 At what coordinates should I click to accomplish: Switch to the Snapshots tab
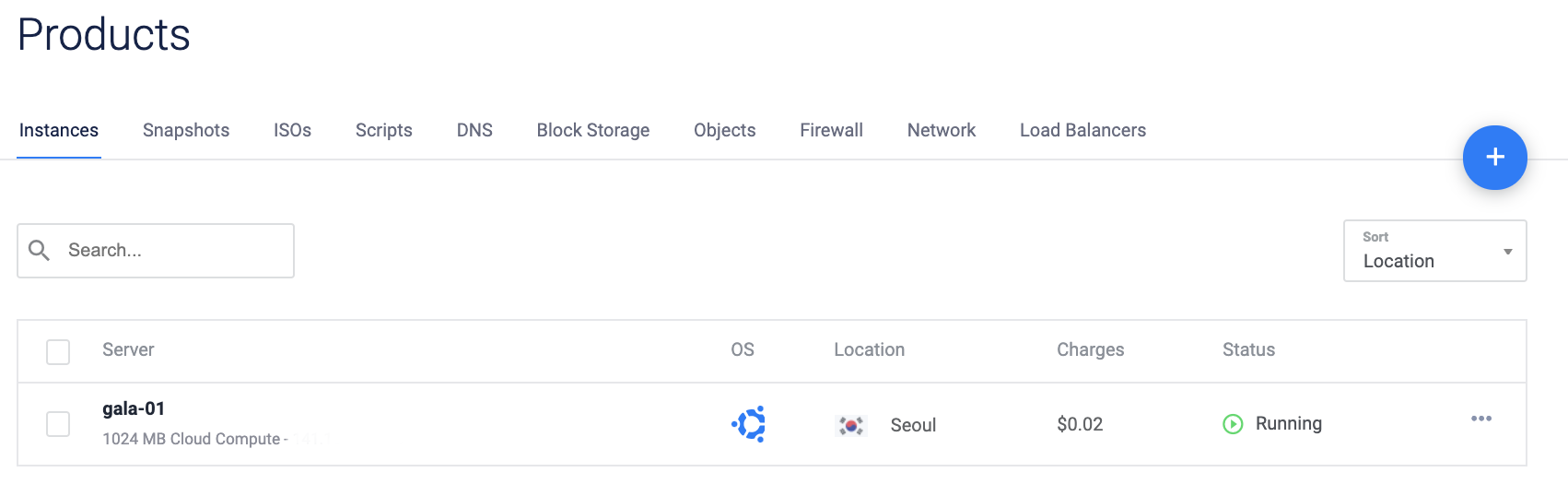186,130
